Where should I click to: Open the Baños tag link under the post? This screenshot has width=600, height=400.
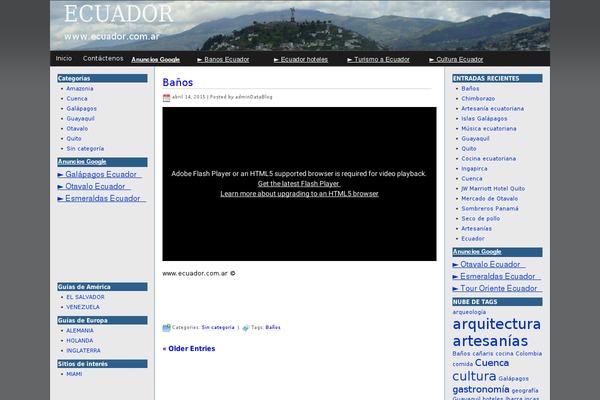(273, 328)
